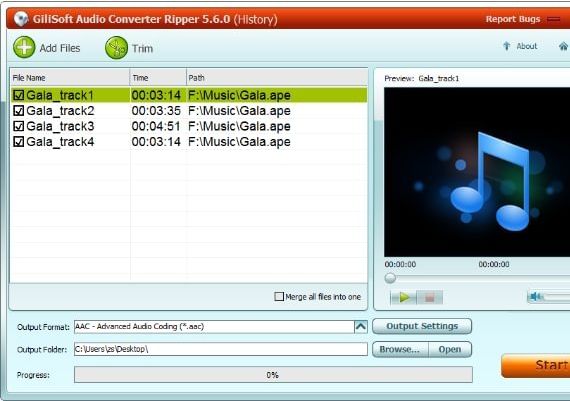Sort by the Path column header
Viewport: 570px width, 401px height.
(x=277, y=77)
